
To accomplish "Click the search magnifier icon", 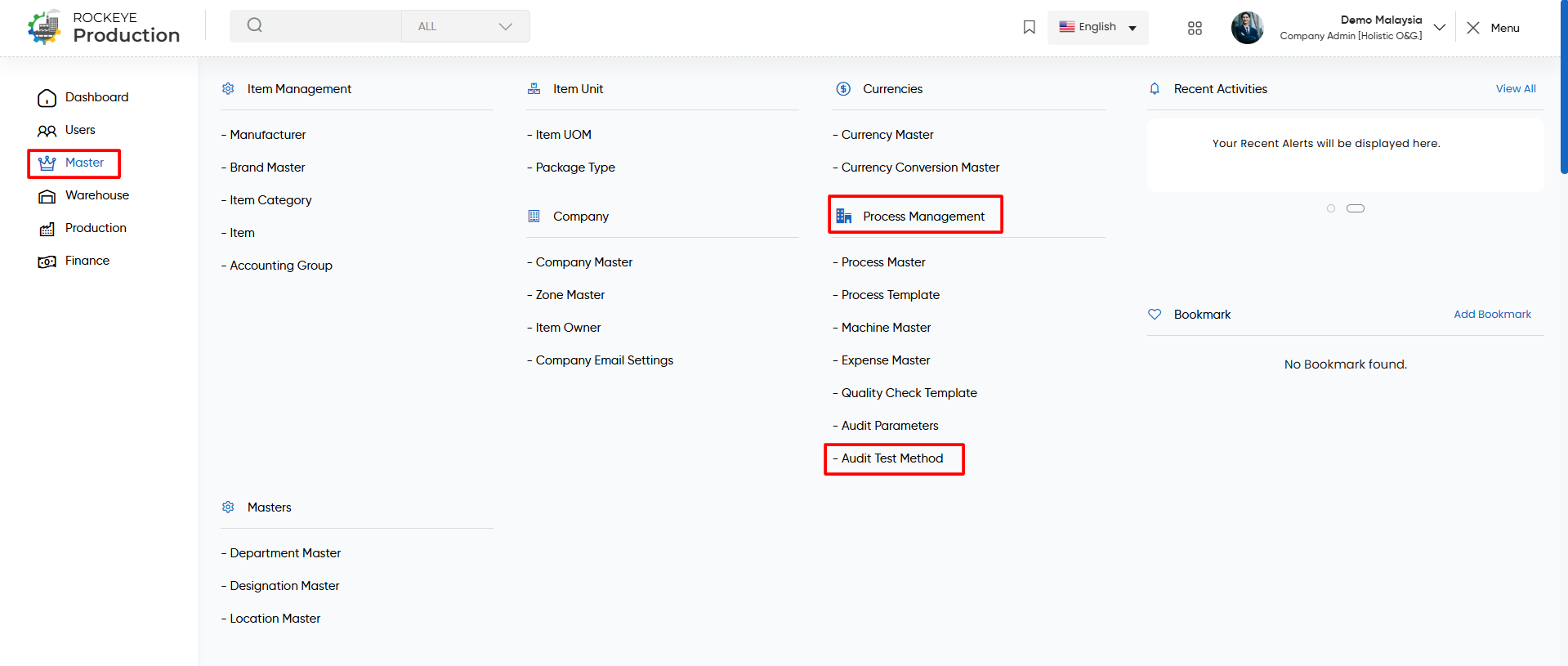I will (255, 25).
